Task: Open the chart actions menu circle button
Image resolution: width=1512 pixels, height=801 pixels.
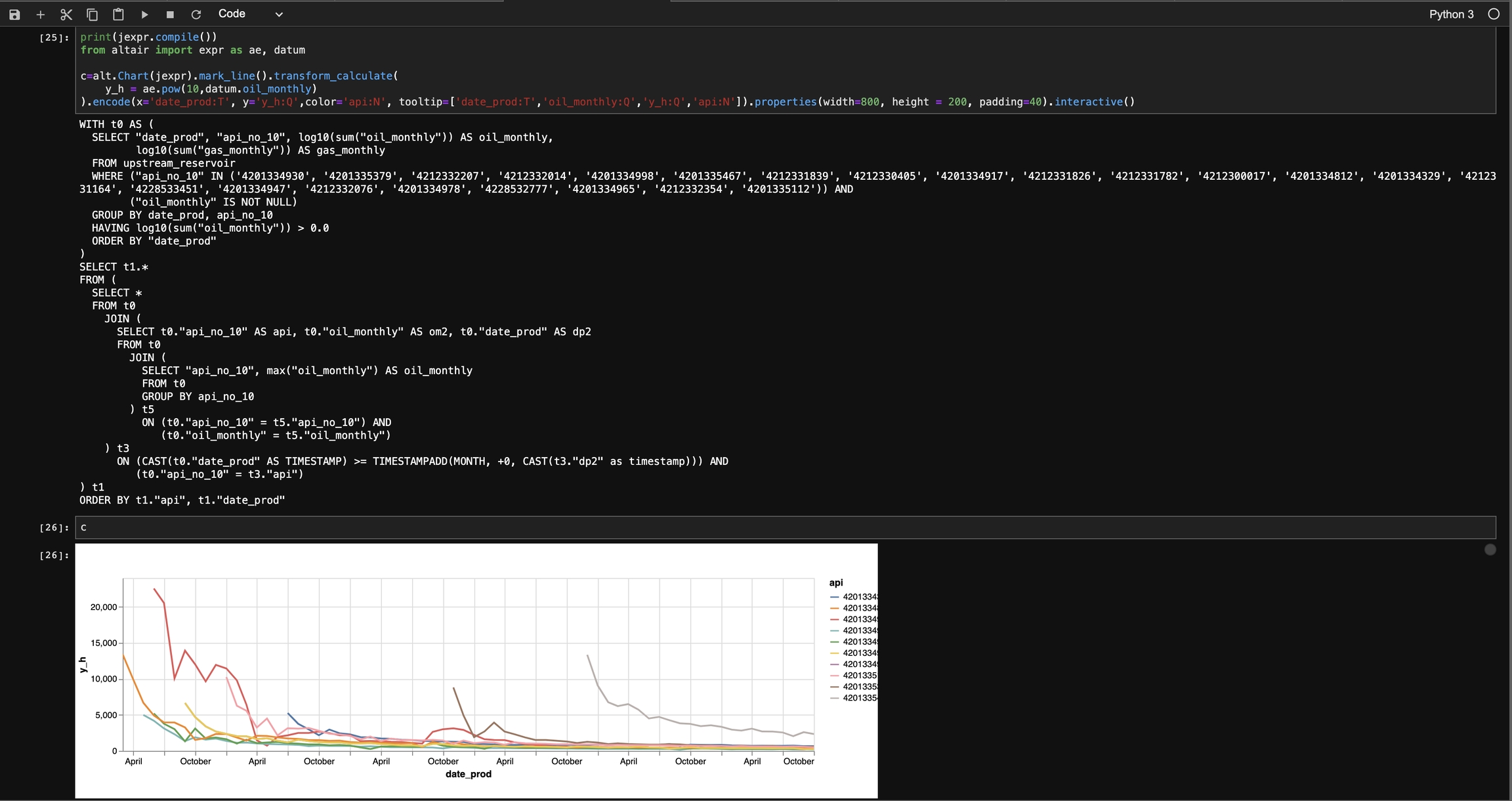Action: (1490, 550)
